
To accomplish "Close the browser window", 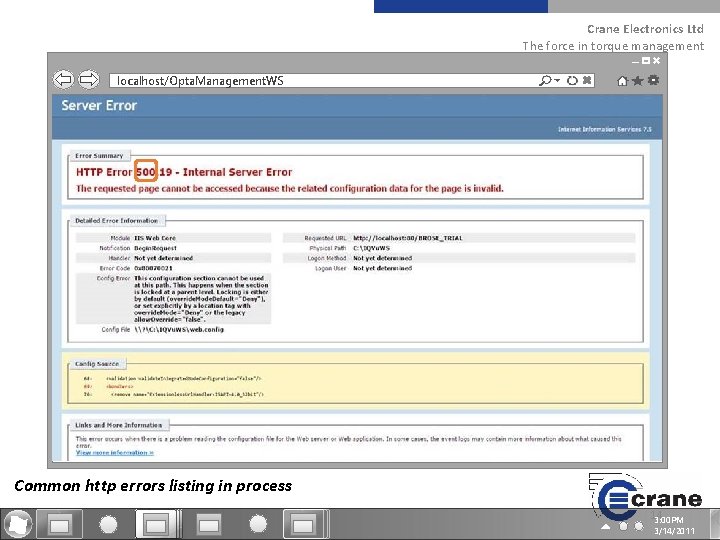I will 657,60.
